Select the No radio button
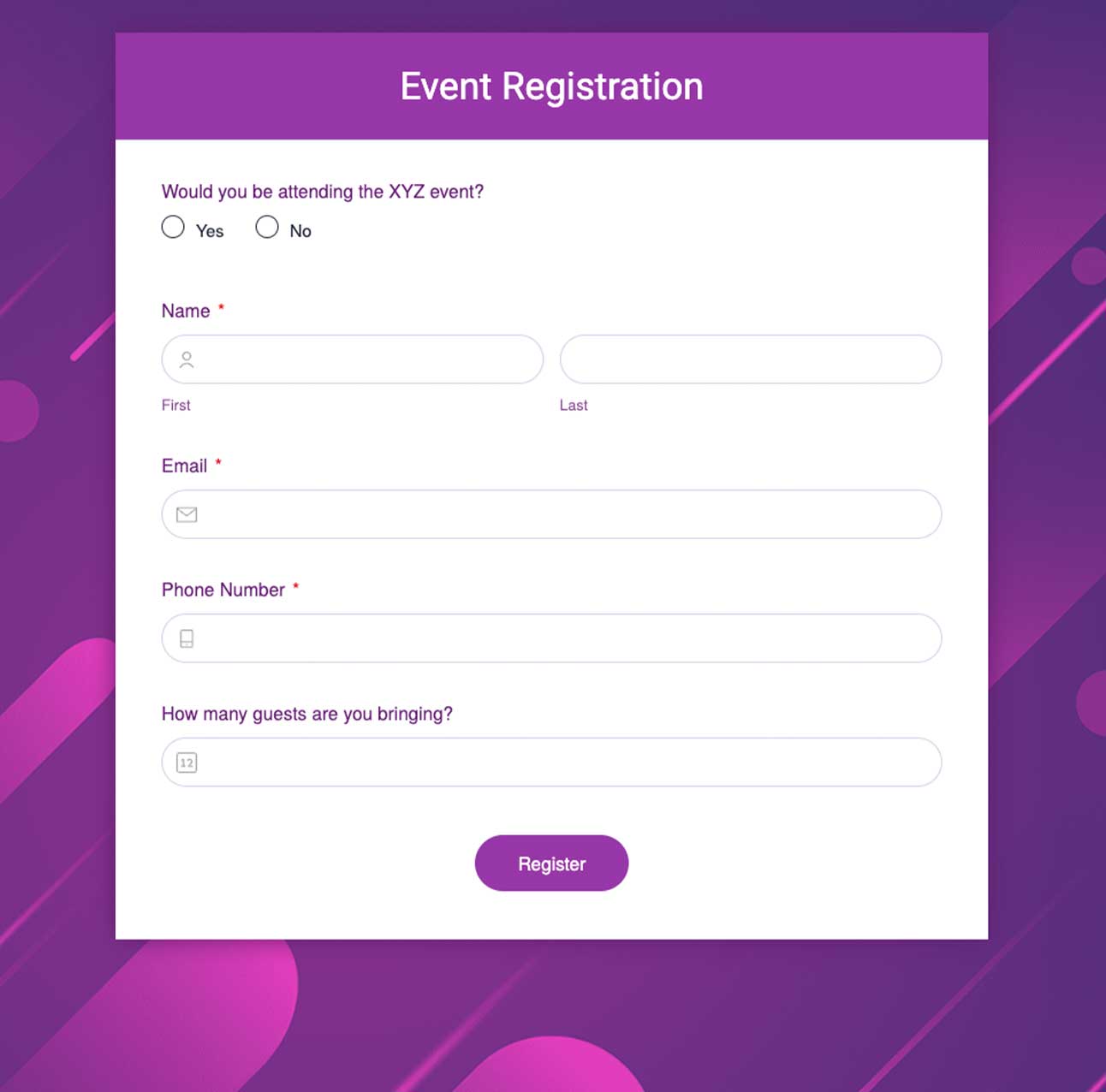The width and height of the screenshot is (1106, 1092). point(267,227)
